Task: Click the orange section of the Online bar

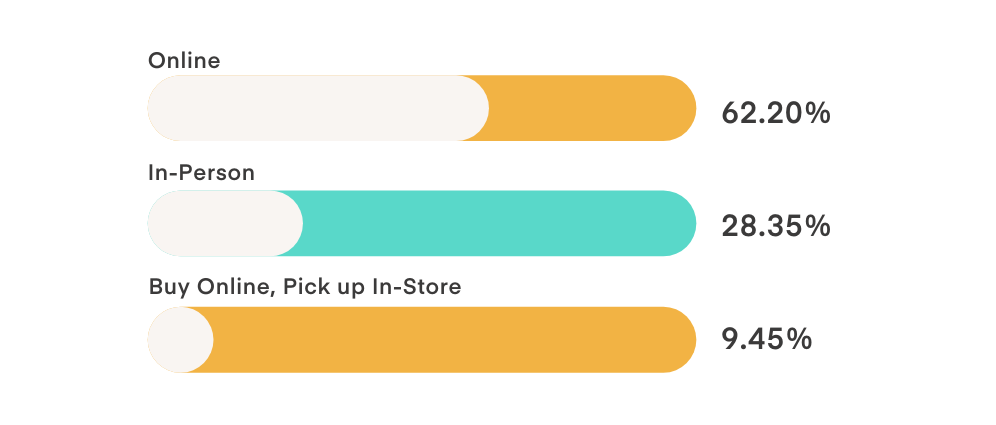Action: click(590, 108)
